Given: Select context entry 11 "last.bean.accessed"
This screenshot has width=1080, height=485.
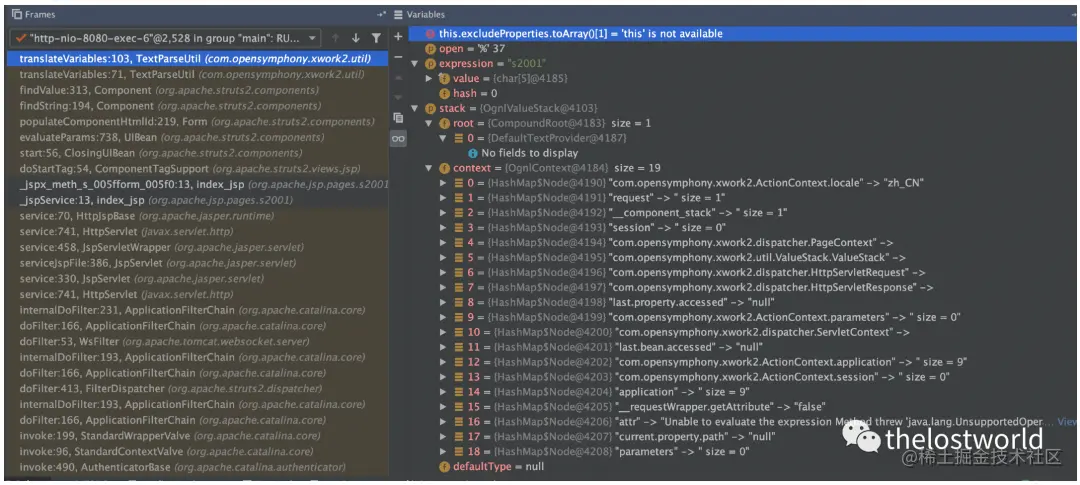Looking at the screenshot, I should (x=743, y=347).
